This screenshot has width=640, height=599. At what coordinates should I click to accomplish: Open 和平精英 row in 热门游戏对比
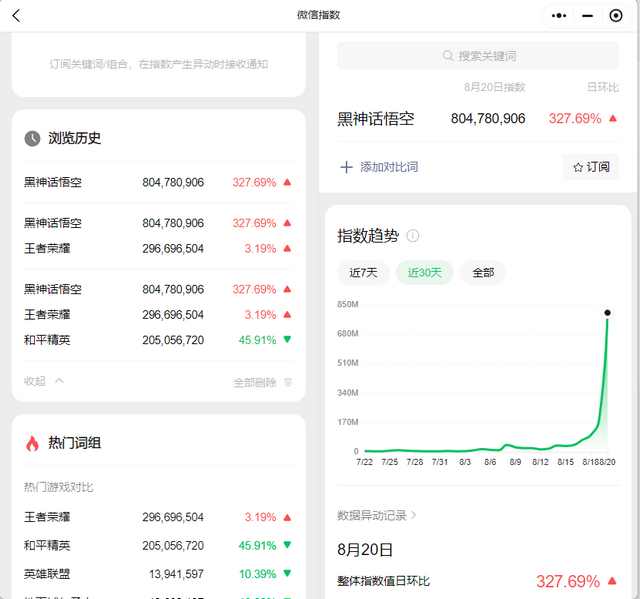point(158,546)
